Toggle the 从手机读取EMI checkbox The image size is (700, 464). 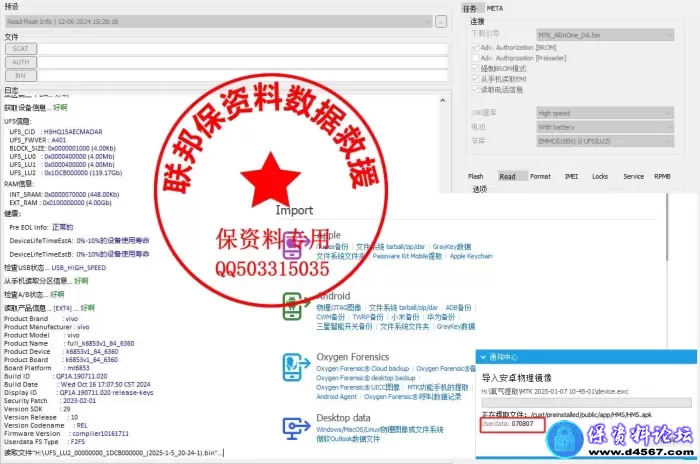pyautogui.click(x=475, y=79)
